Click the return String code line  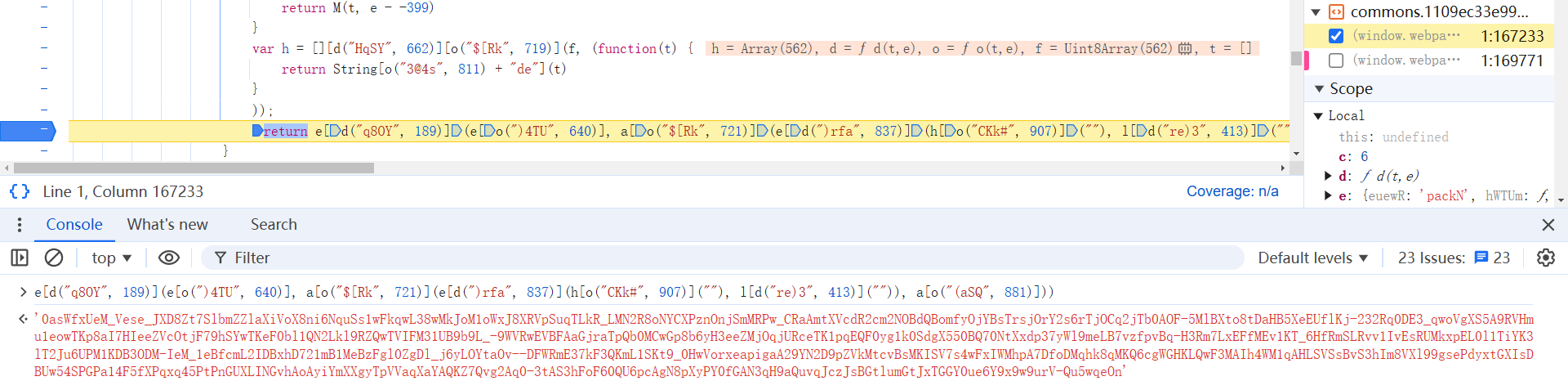(x=424, y=69)
